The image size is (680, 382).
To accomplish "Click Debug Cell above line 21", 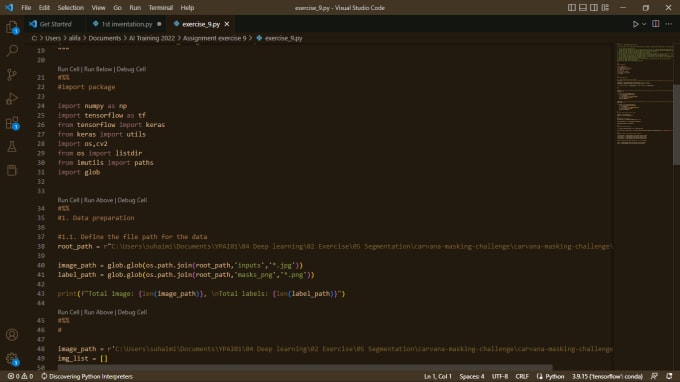I will (131, 69).
